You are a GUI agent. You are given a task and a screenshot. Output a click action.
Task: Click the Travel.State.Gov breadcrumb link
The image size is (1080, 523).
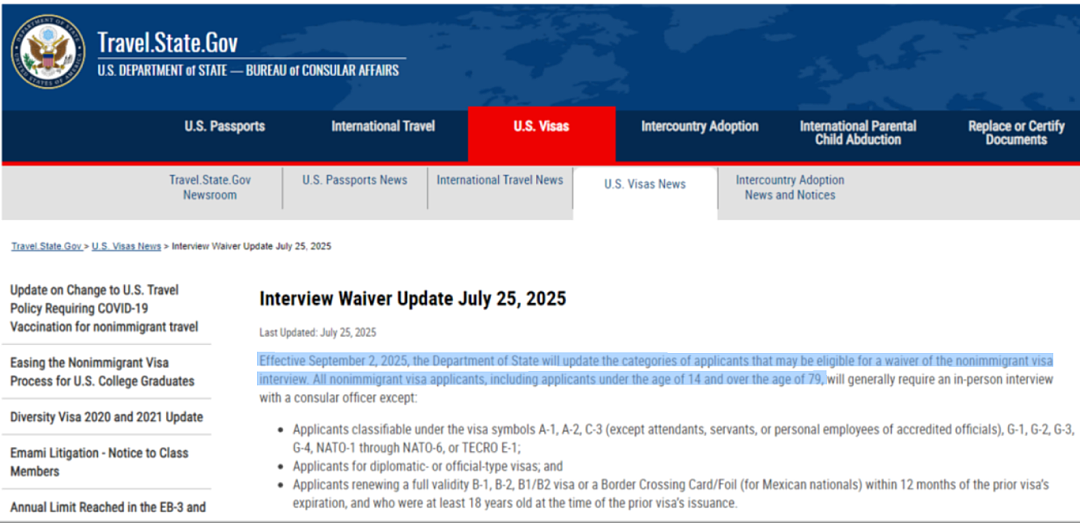[x=47, y=246]
